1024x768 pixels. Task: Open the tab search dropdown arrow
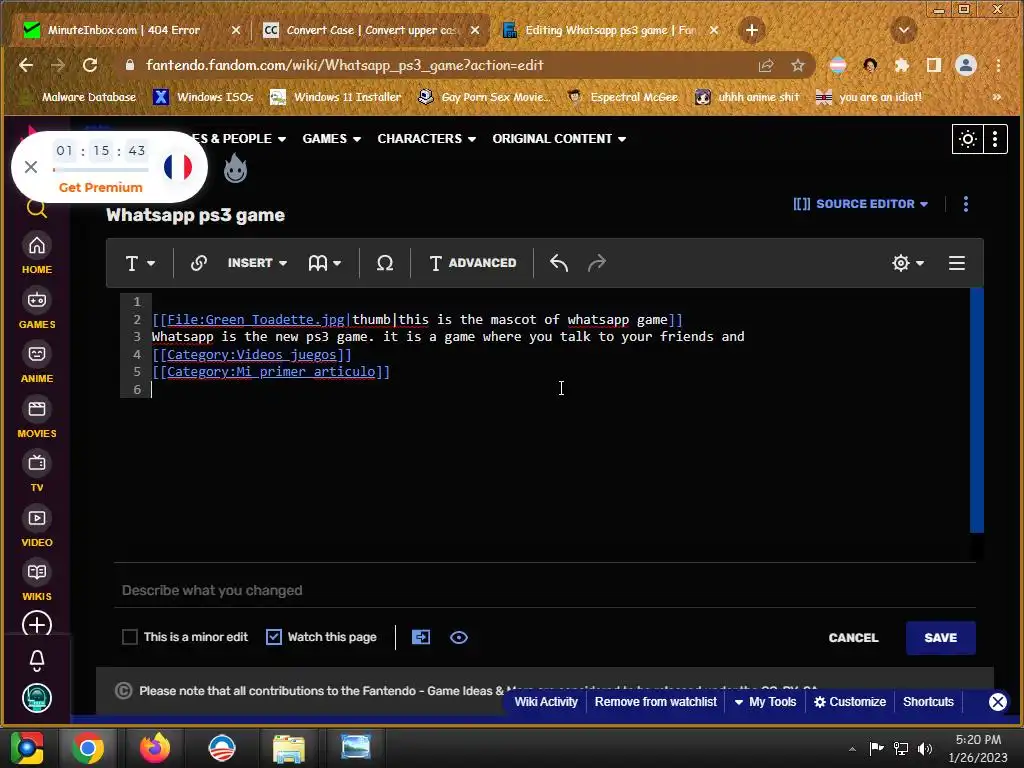(x=904, y=30)
